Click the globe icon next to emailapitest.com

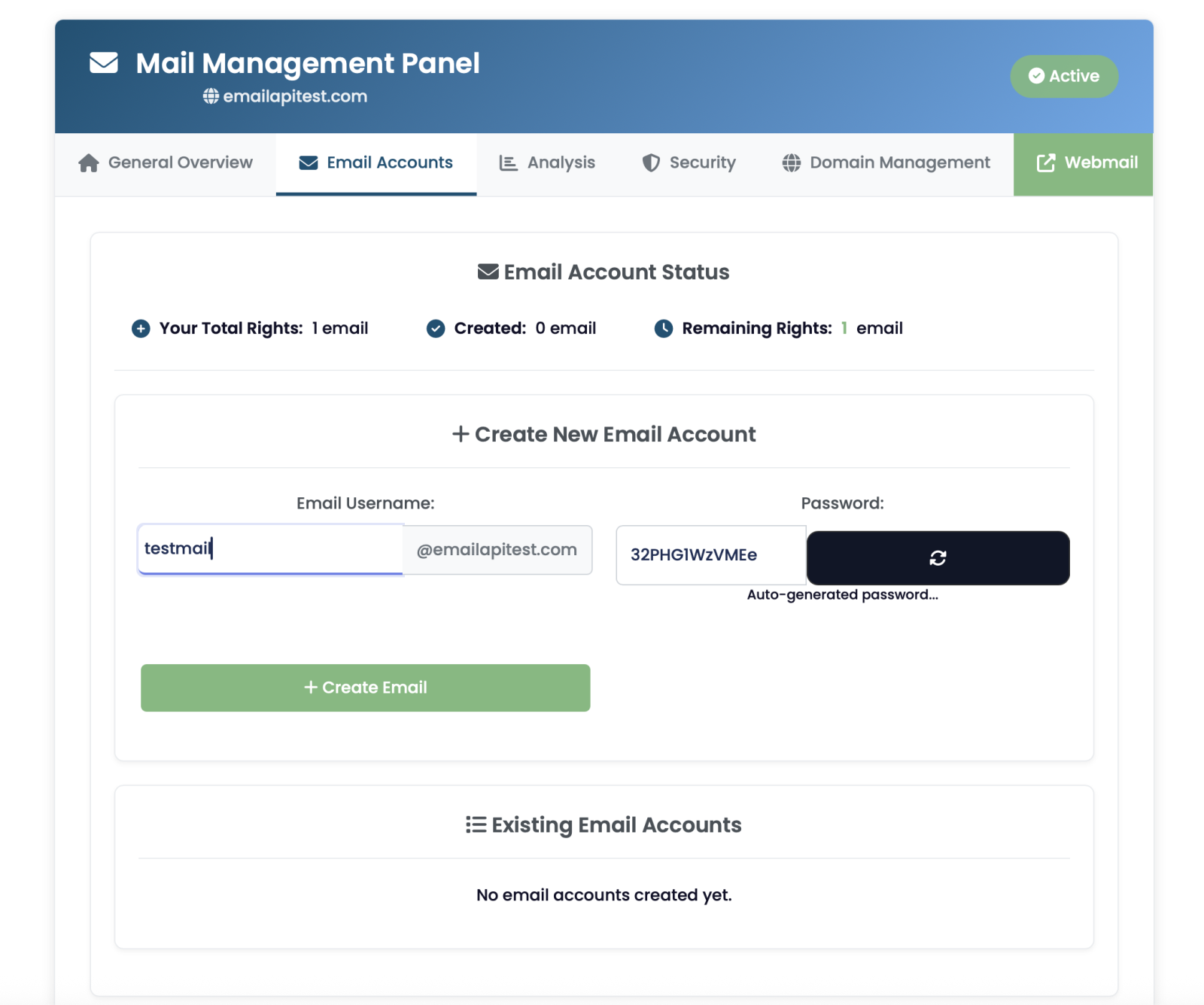coord(211,96)
